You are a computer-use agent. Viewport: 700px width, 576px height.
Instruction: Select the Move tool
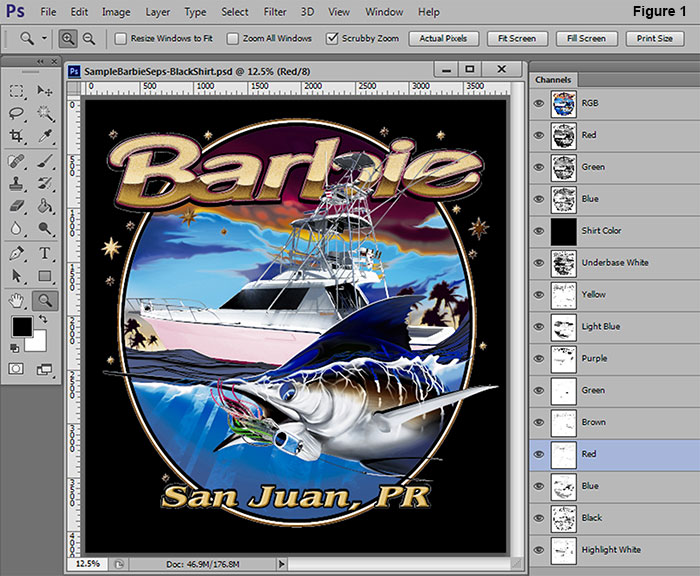tap(45, 91)
